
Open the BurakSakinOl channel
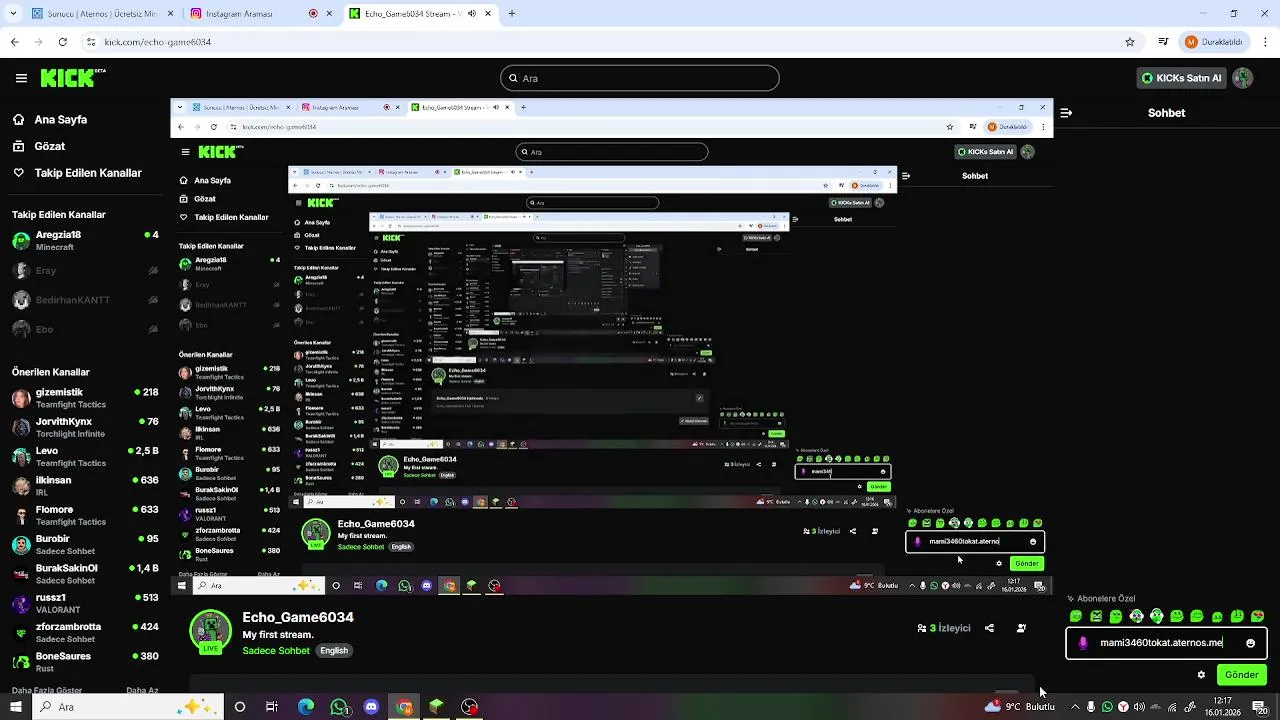click(85, 574)
